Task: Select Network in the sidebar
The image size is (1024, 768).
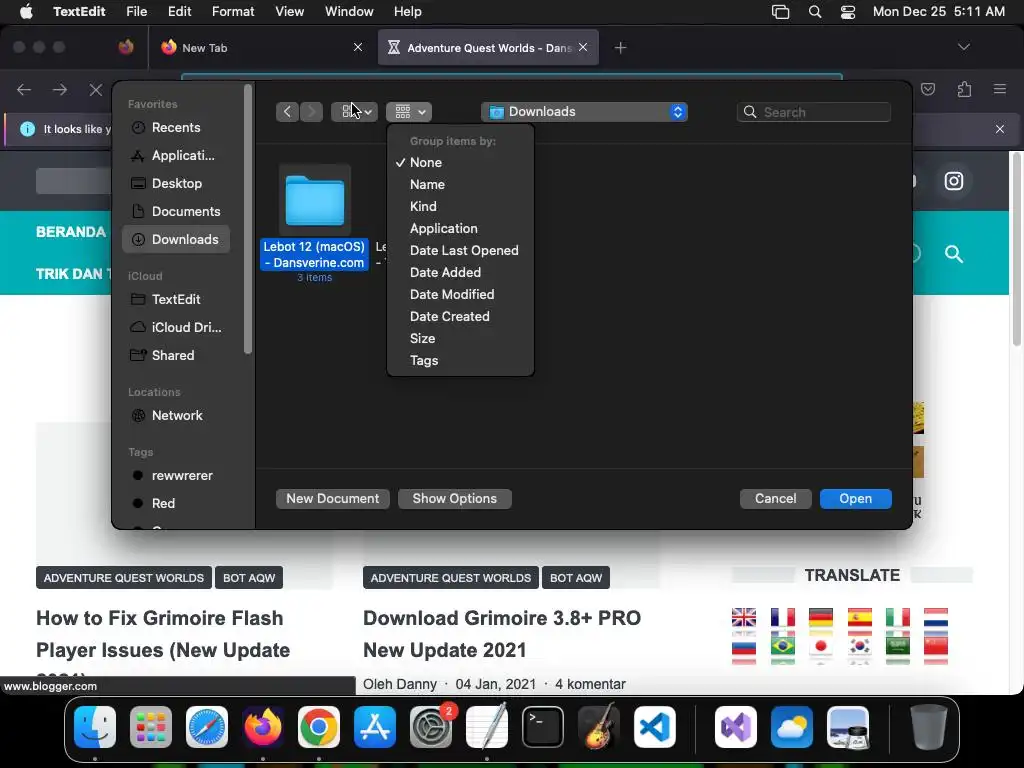Action: pyautogui.click(x=176, y=415)
